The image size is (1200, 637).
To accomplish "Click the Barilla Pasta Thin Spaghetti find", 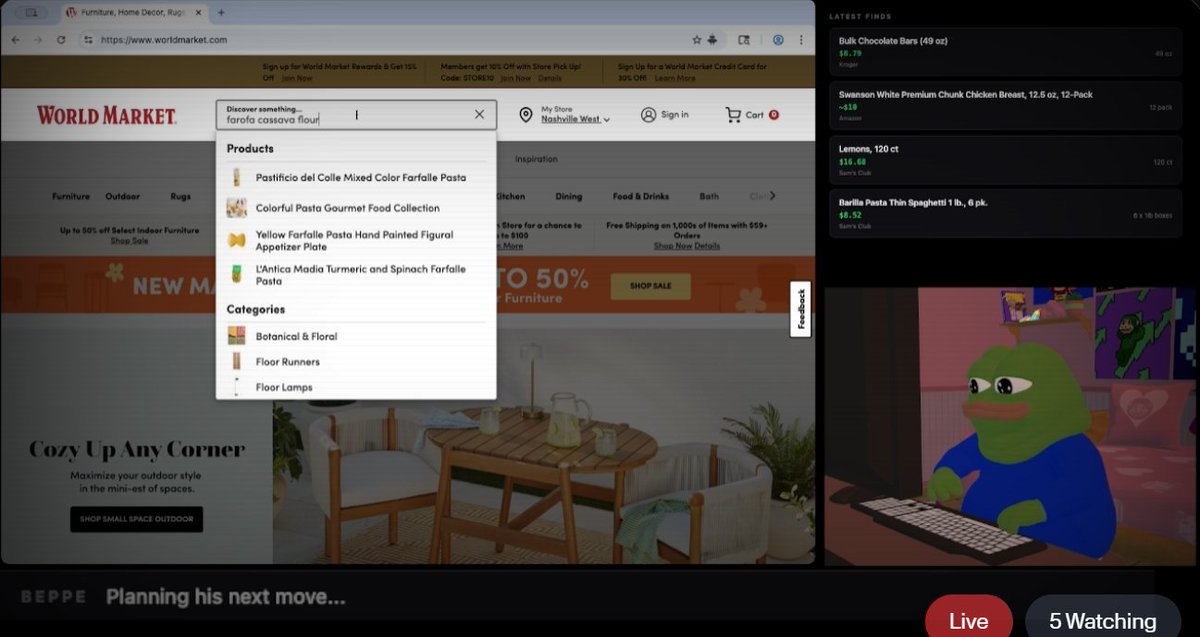I will tap(1006, 214).
